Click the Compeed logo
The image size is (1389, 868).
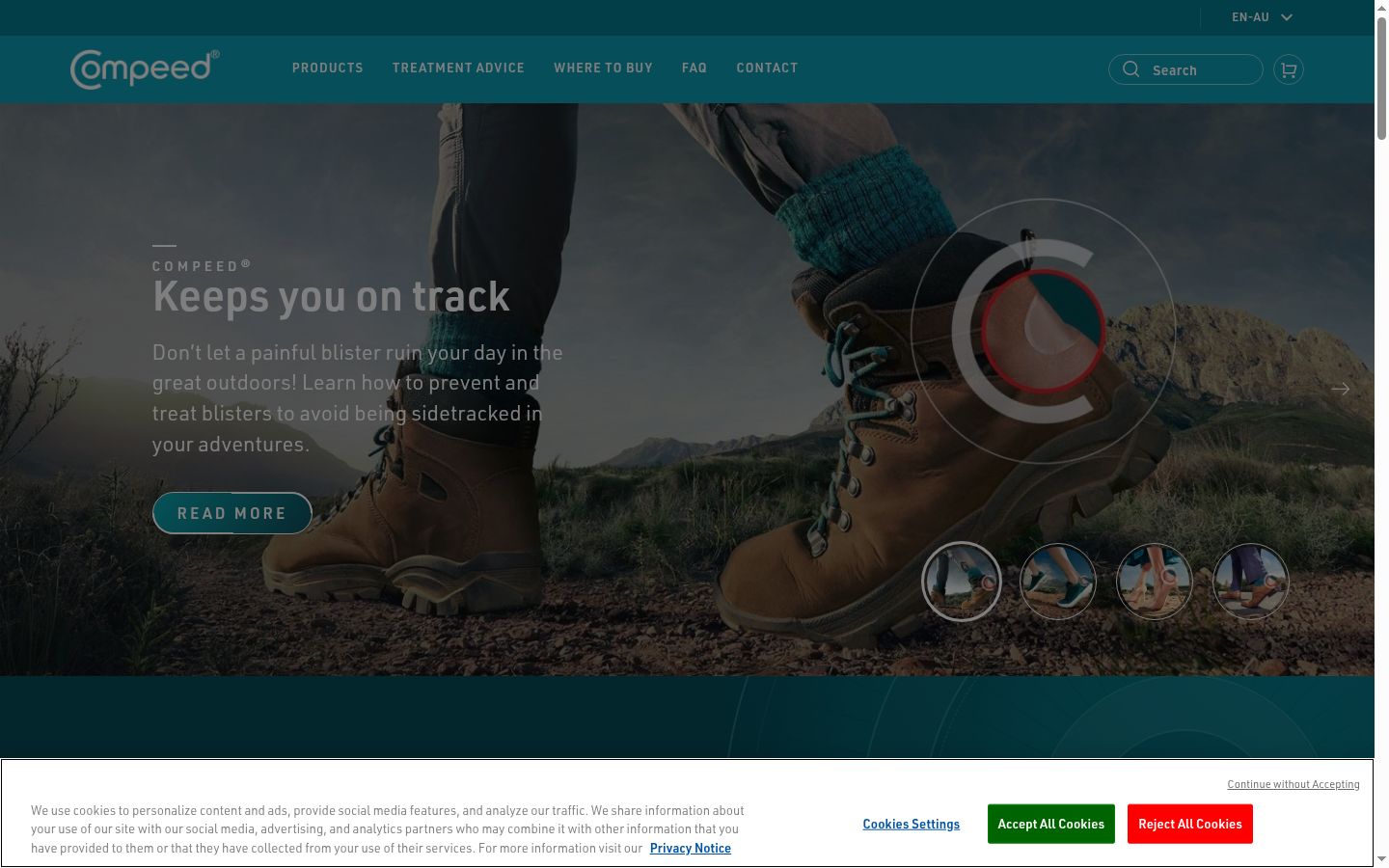pos(145,68)
